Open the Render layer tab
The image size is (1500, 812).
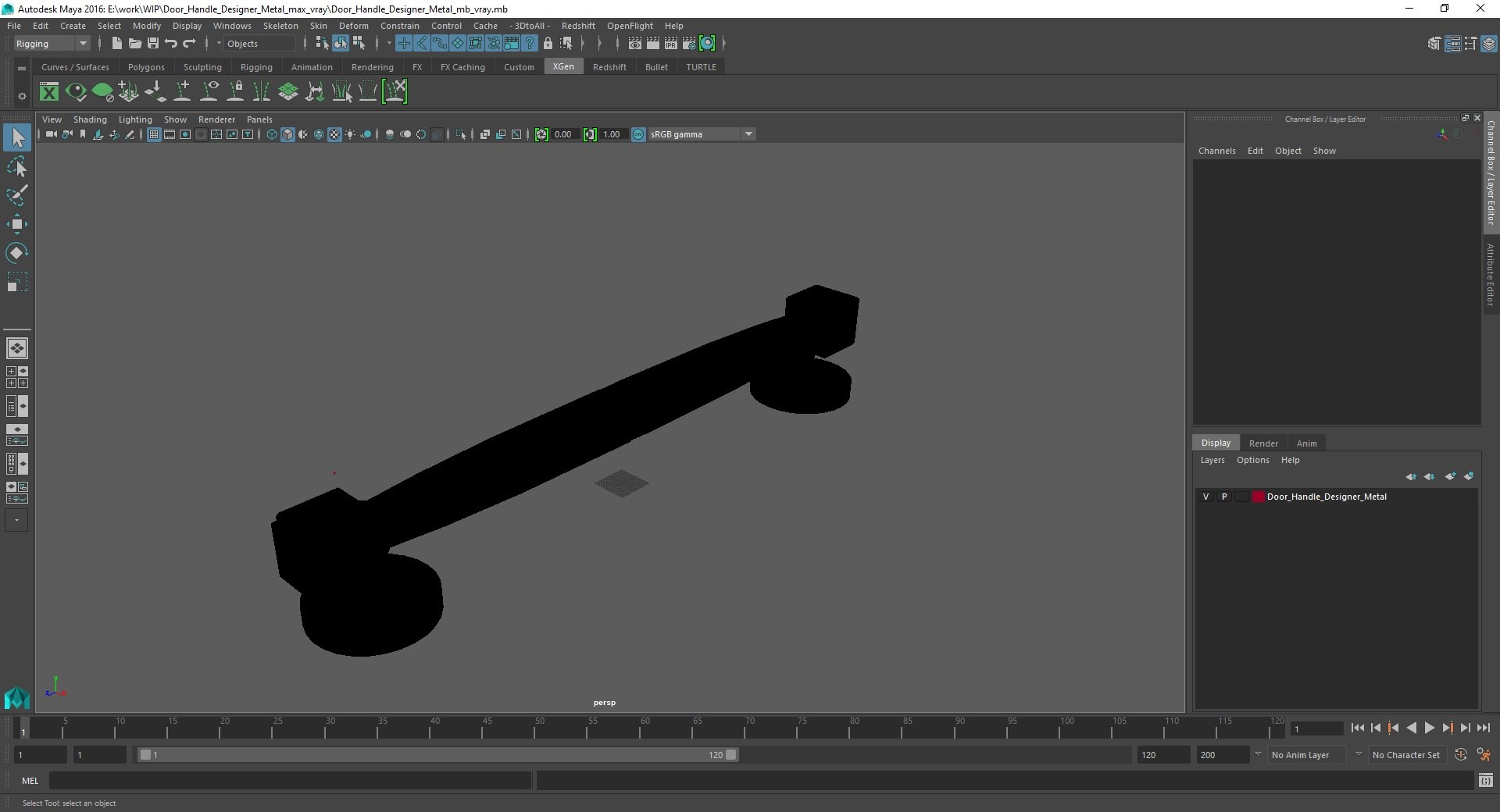(x=1263, y=443)
